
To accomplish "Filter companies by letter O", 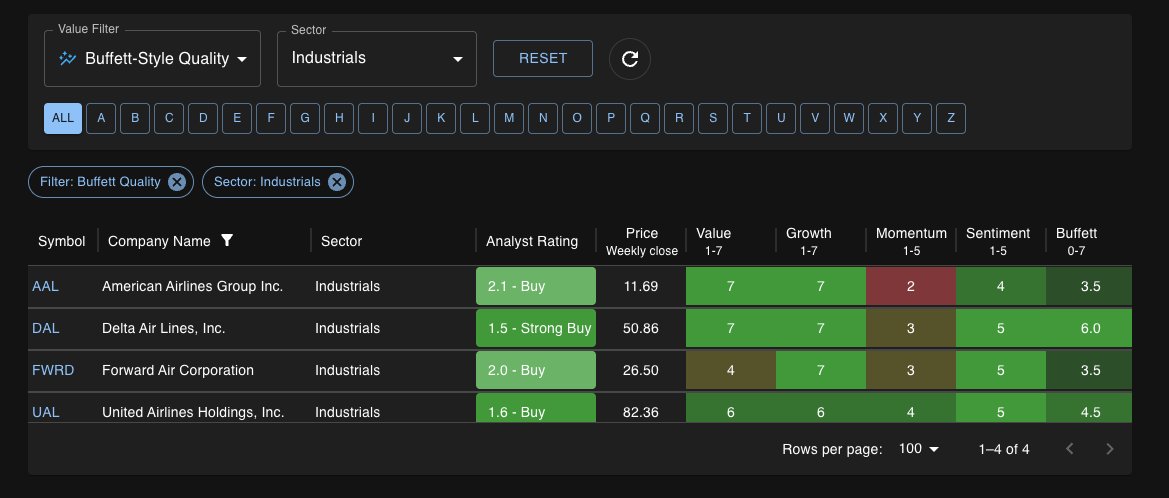I will click(577, 119).
